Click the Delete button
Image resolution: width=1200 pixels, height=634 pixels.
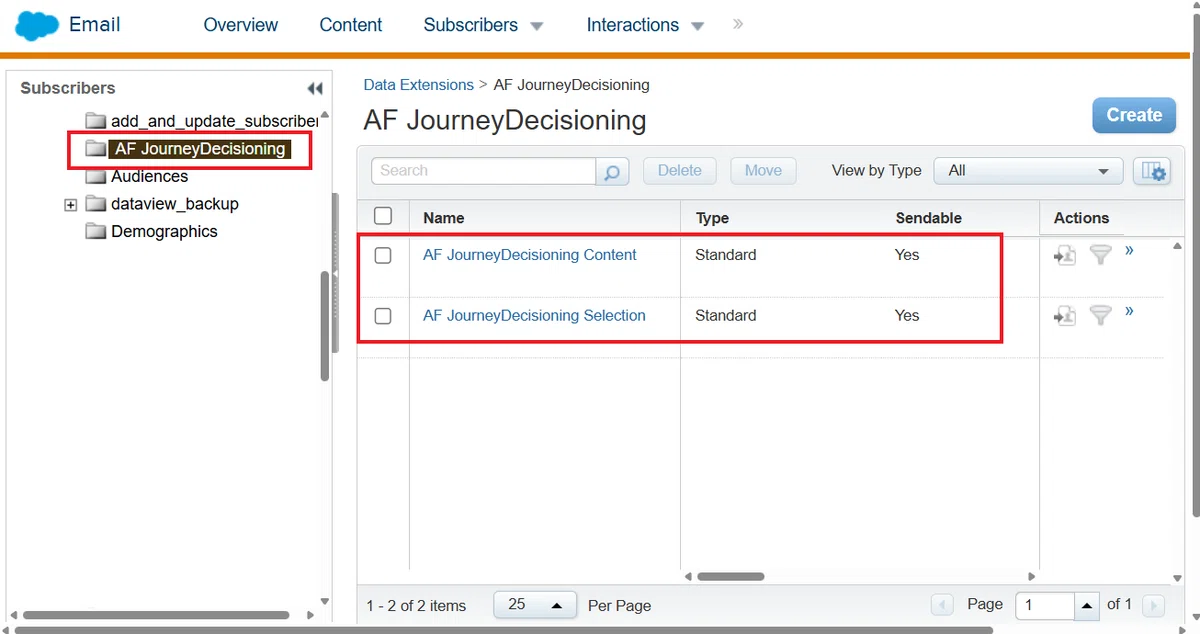tap(680, 171)
